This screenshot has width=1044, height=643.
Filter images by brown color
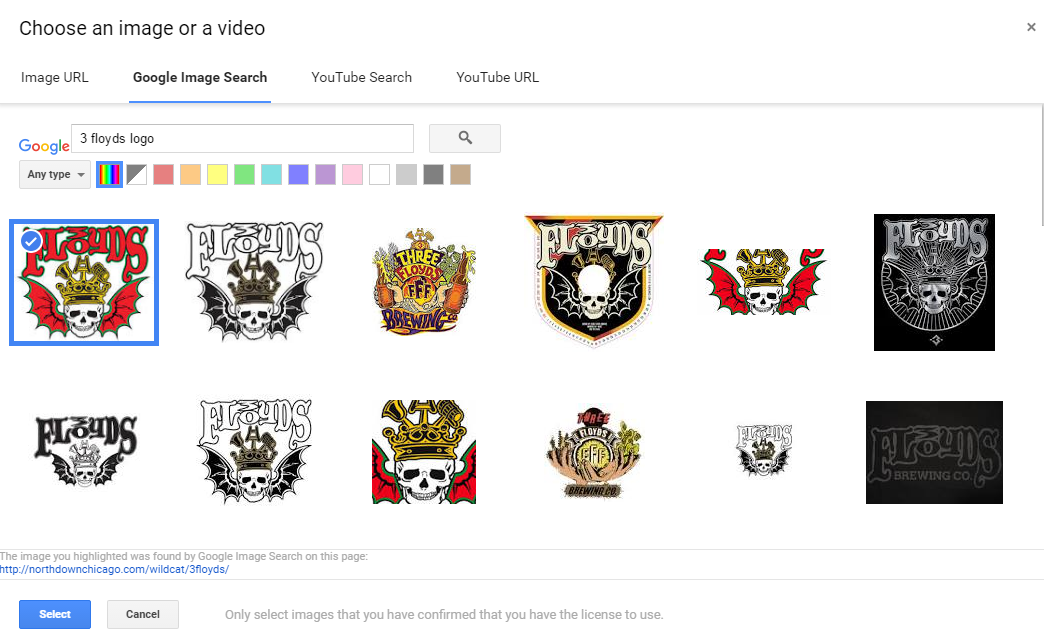[x=460, y=175]
